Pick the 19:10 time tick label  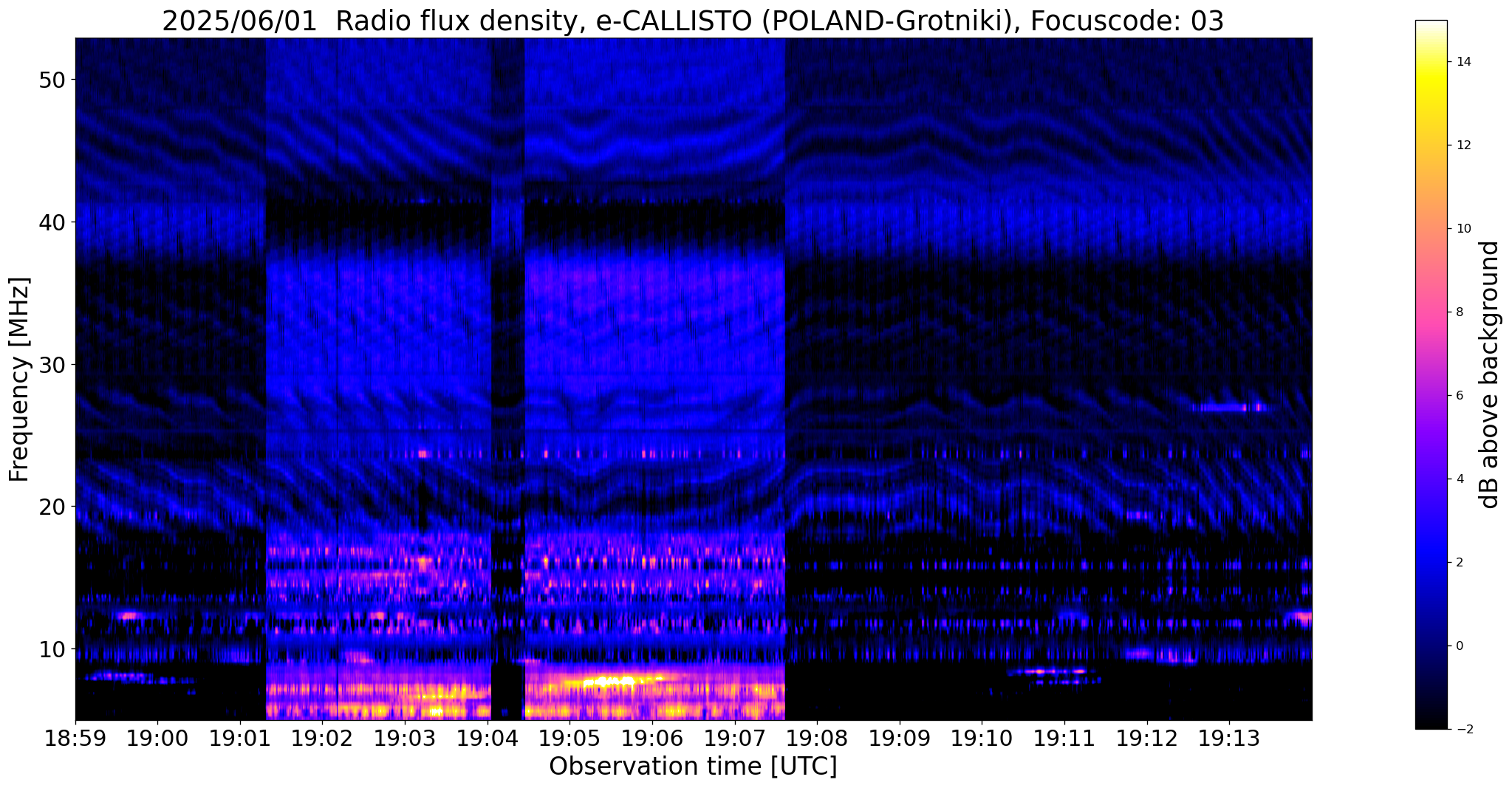(x=982, y=738)
